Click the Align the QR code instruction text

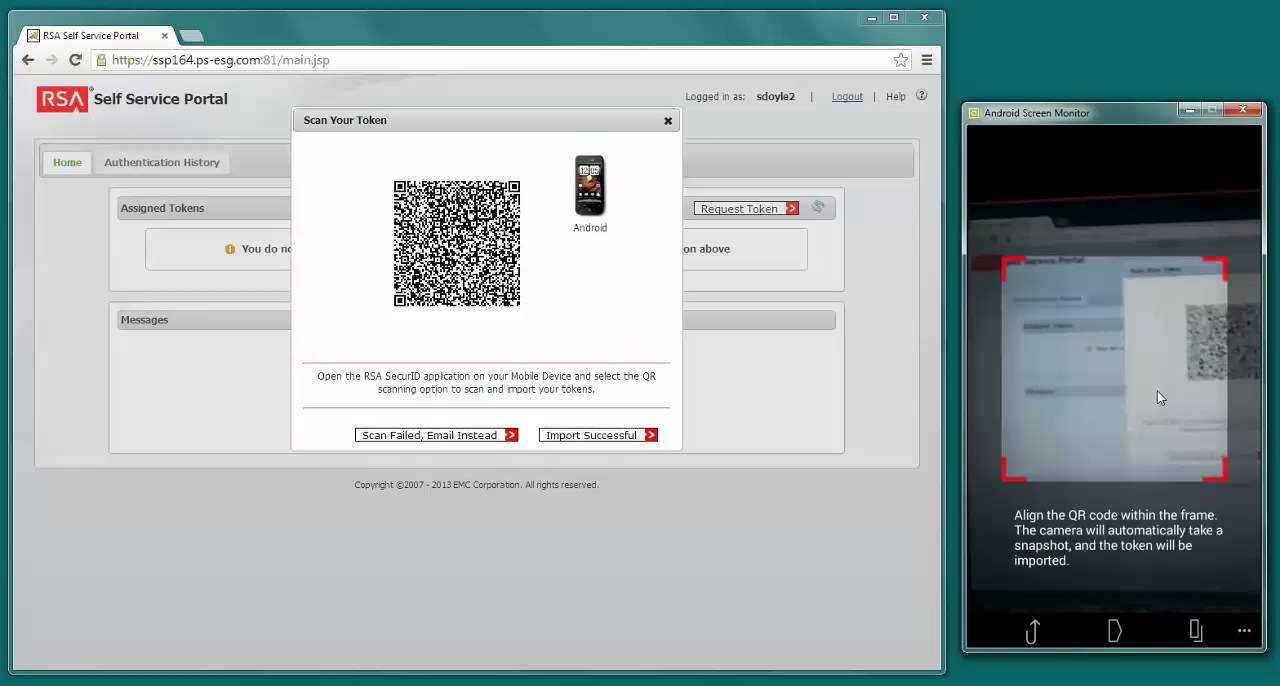1119,538
